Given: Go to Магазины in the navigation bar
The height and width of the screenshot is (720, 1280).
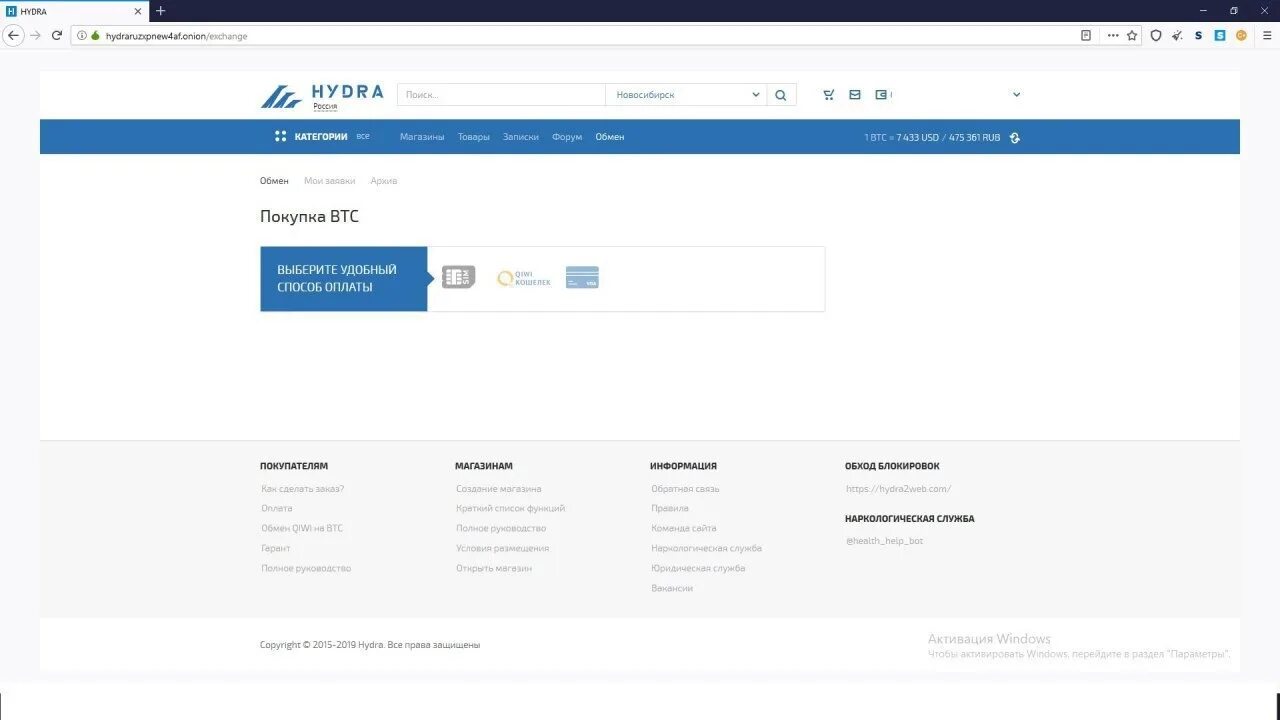Looking at the screenshot, I should [422, 137].
